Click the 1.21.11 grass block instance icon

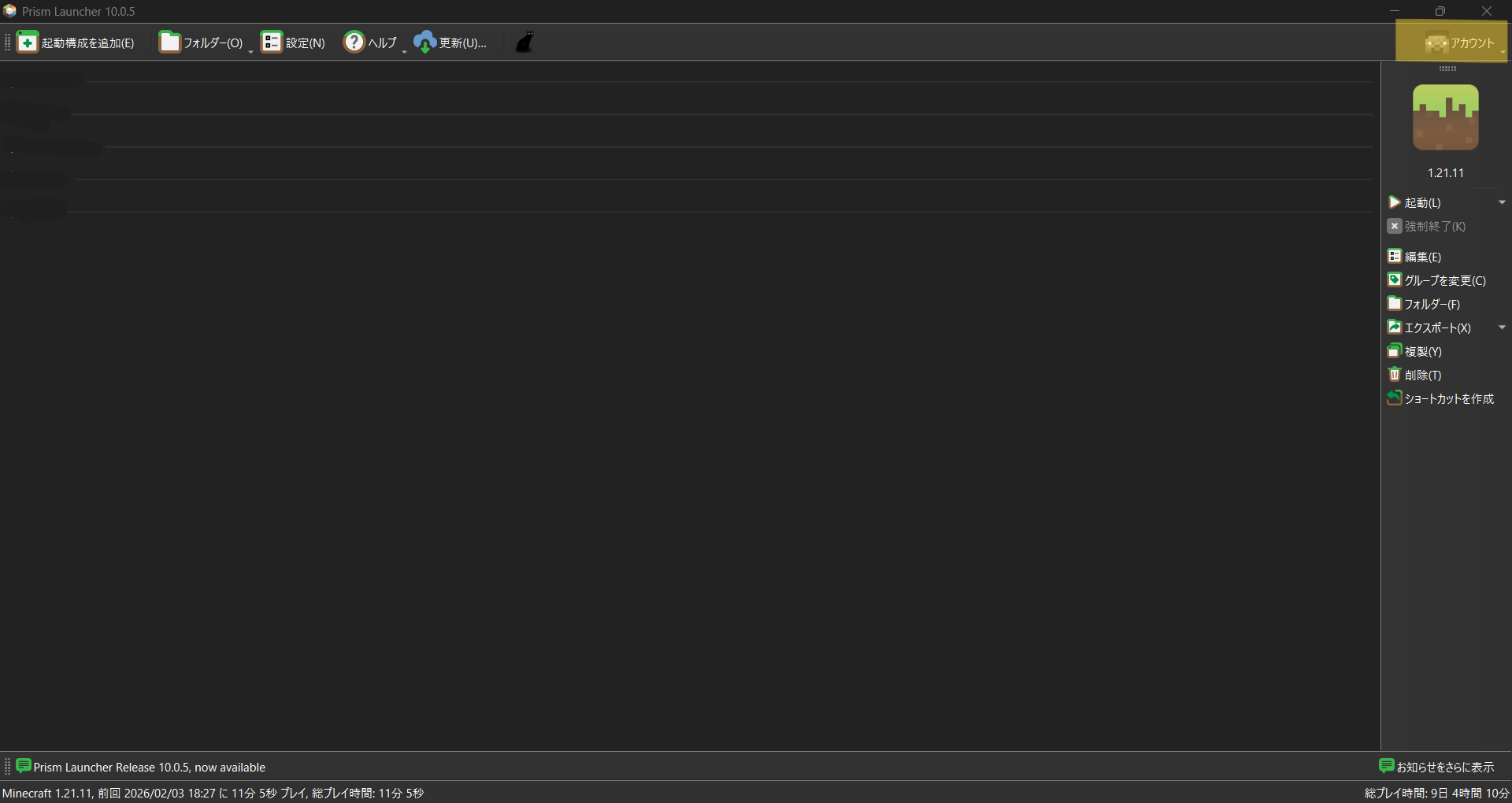(x=1445, y=118)
